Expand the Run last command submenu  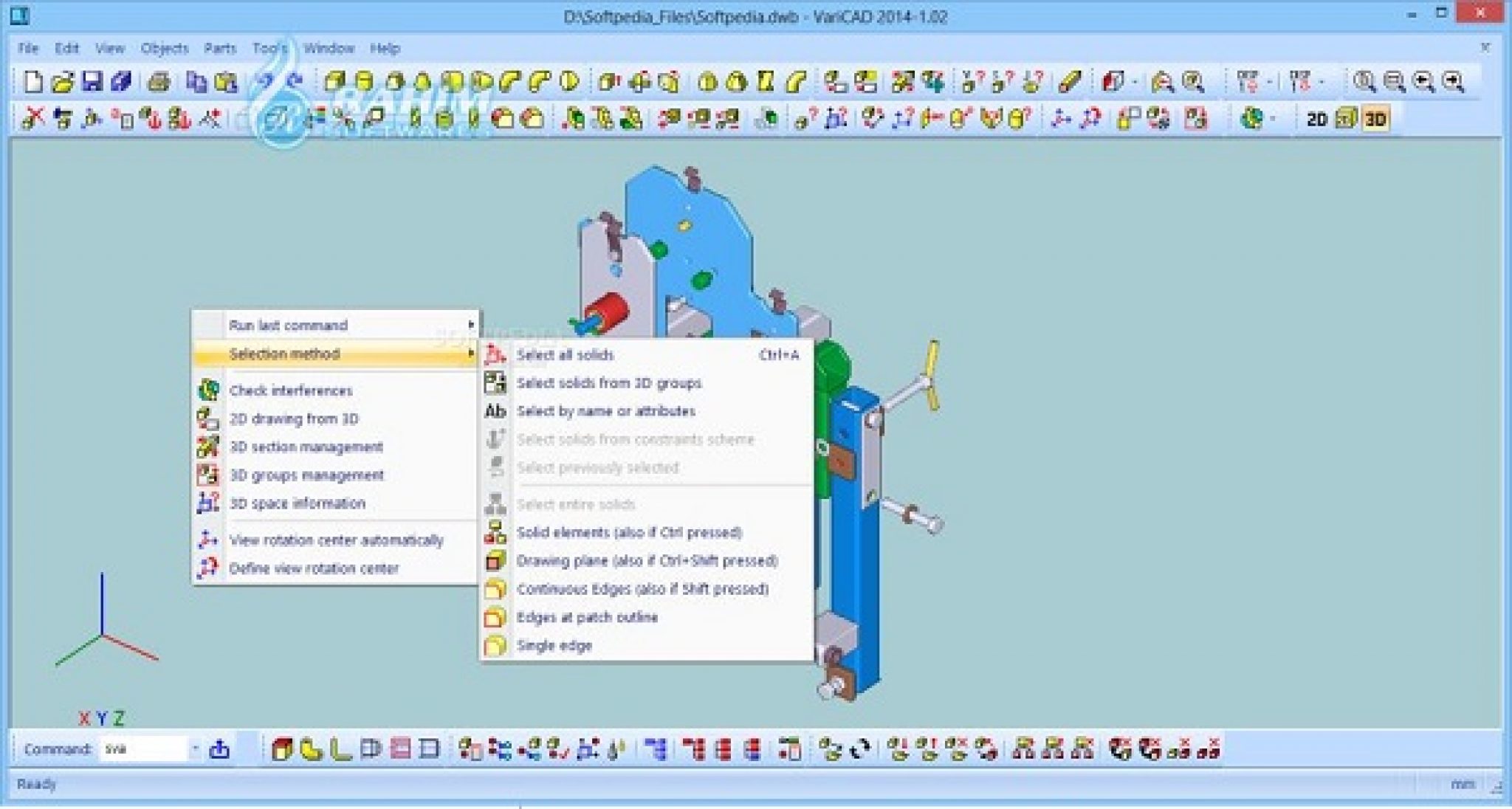pos(470,326)
